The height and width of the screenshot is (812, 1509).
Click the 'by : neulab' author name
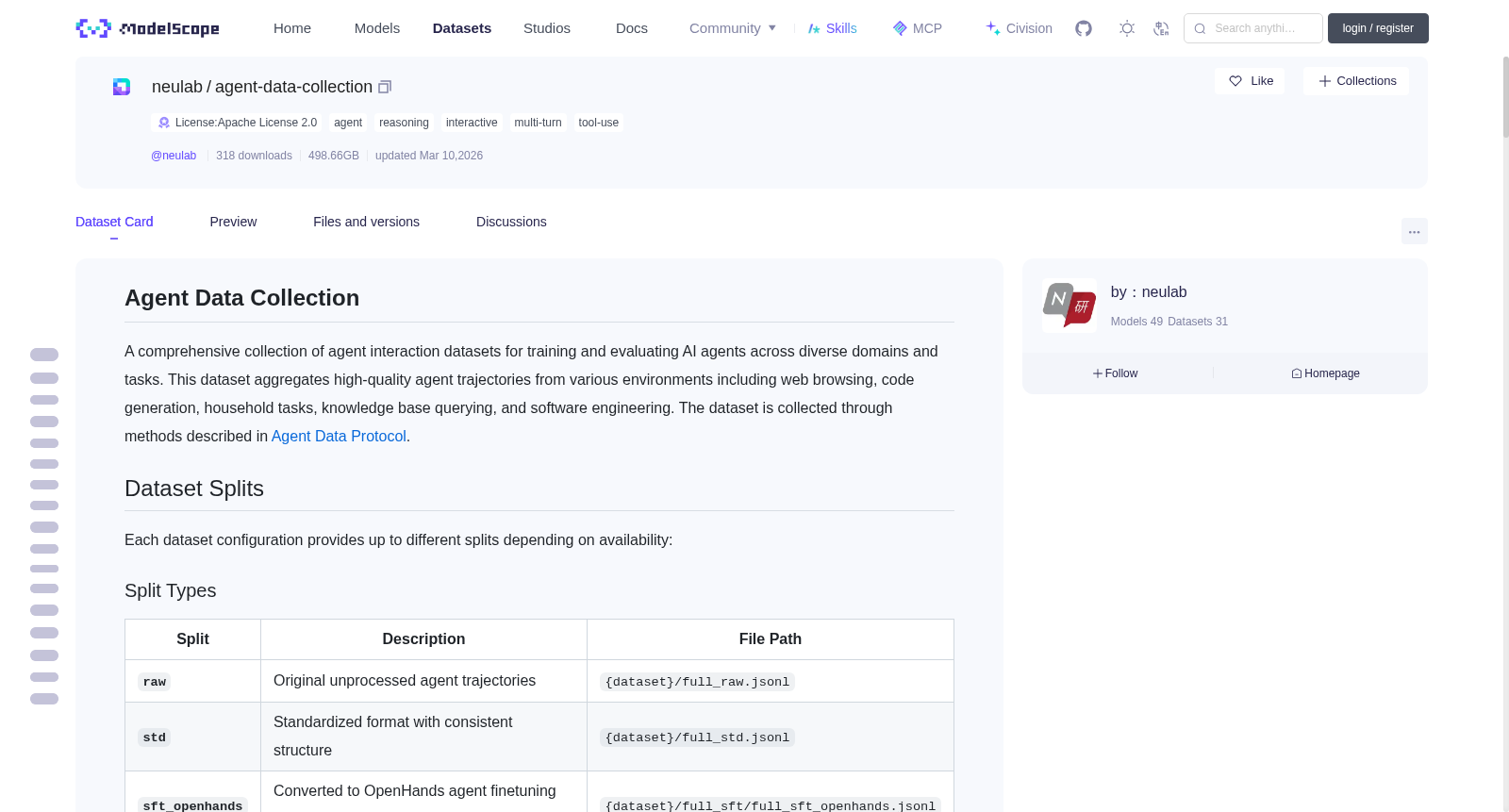(1149, 292)
